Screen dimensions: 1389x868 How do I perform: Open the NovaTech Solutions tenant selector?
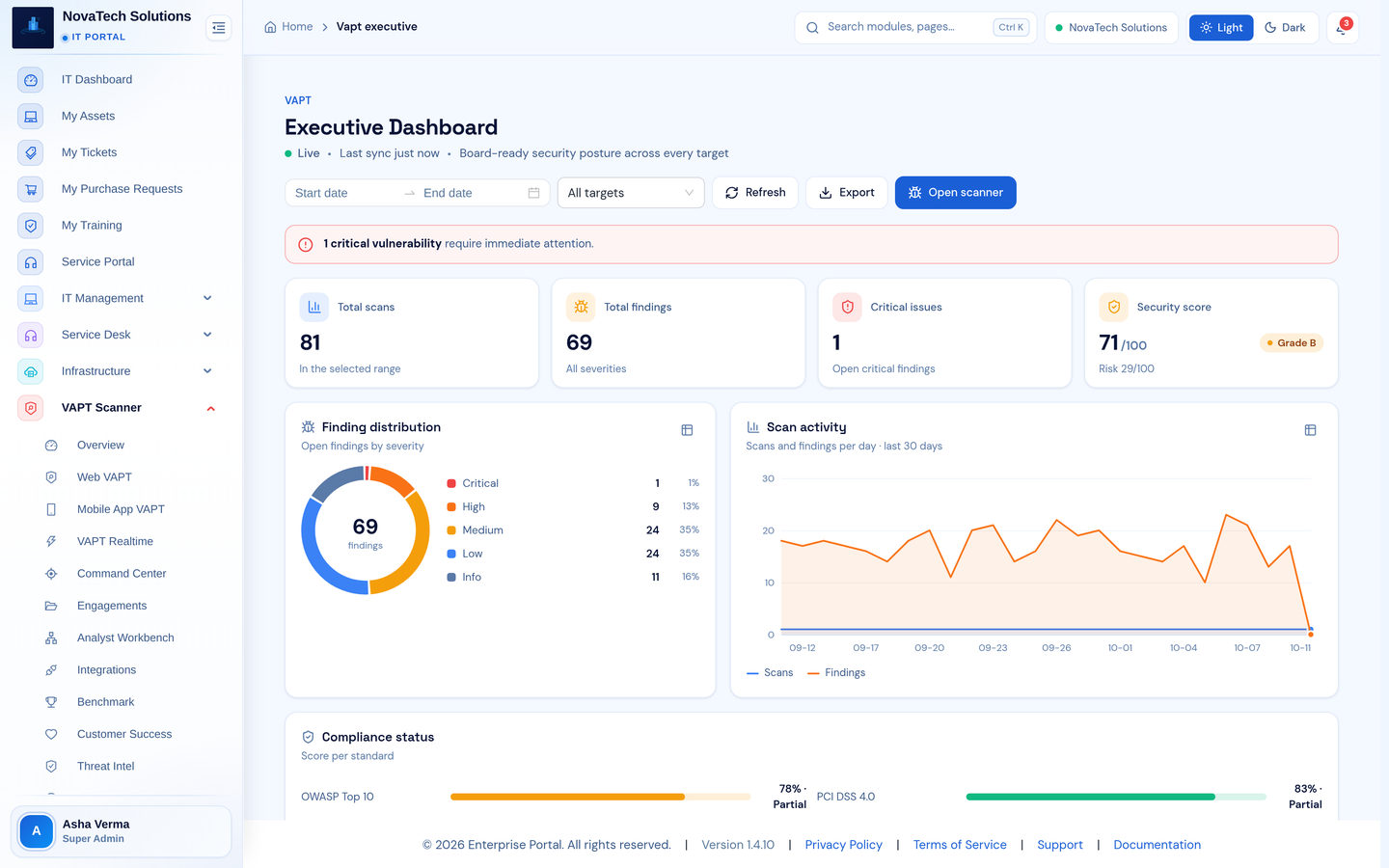[1111, 28]
